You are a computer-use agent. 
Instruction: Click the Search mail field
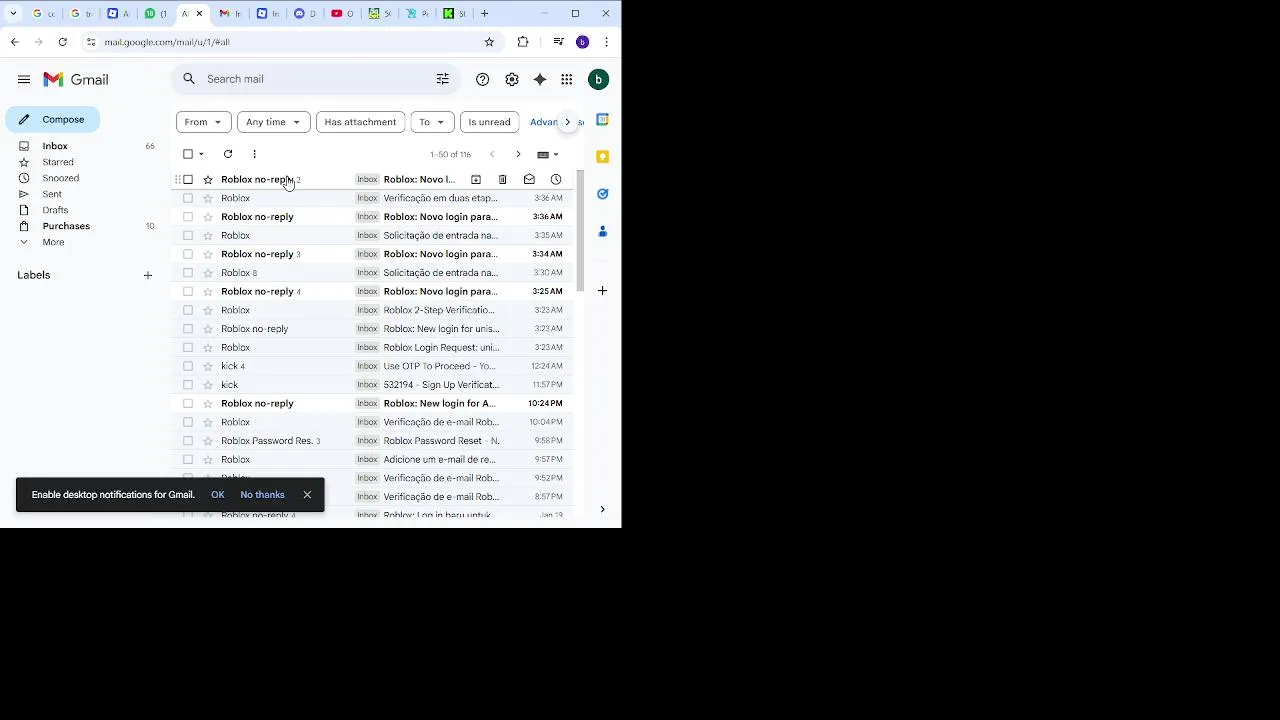315,79
